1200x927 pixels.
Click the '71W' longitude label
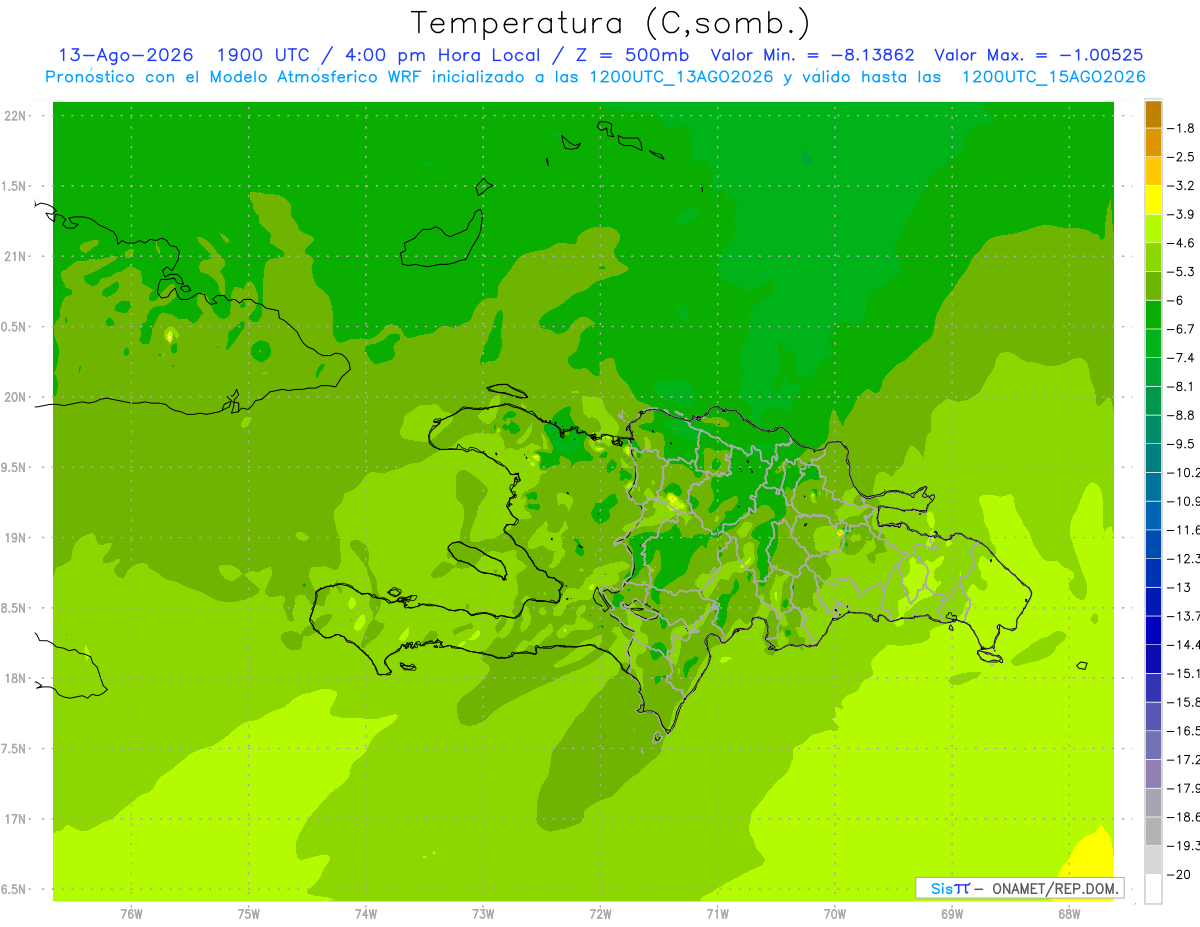tap(717, 914)
